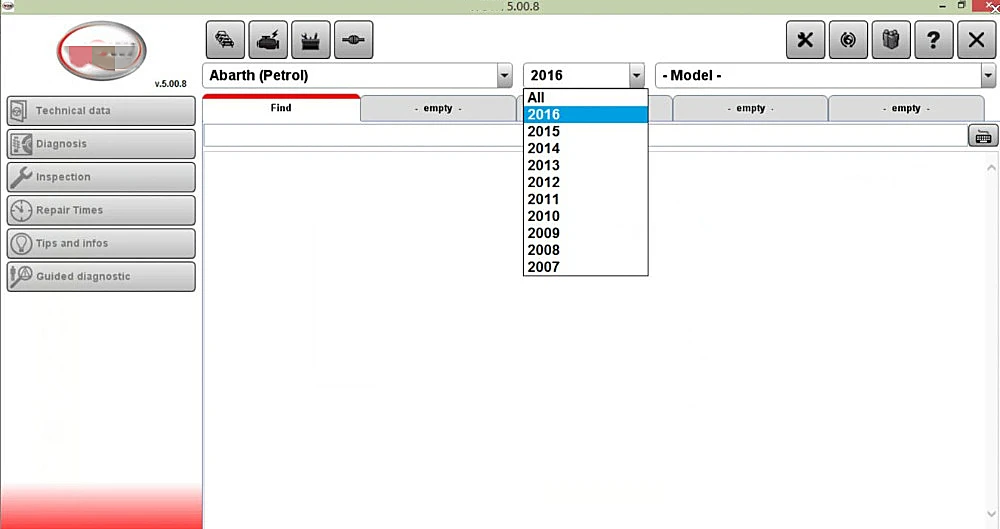Open the vehicle selection cars icon
This screenshot has width=1000, height=529.
click(225, 40)
